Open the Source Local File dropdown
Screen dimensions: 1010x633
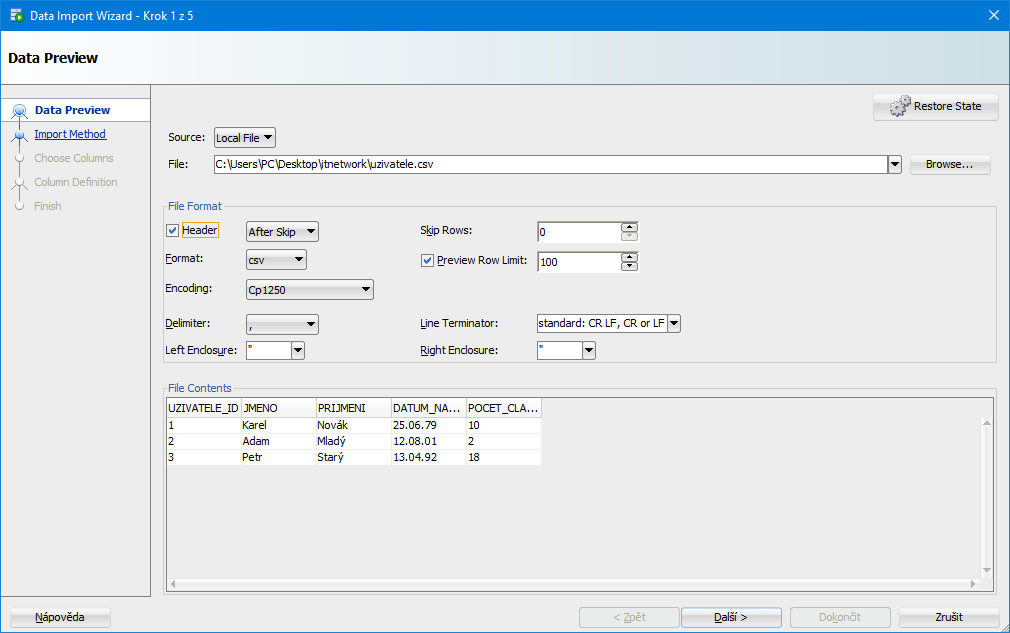point(245,138)
